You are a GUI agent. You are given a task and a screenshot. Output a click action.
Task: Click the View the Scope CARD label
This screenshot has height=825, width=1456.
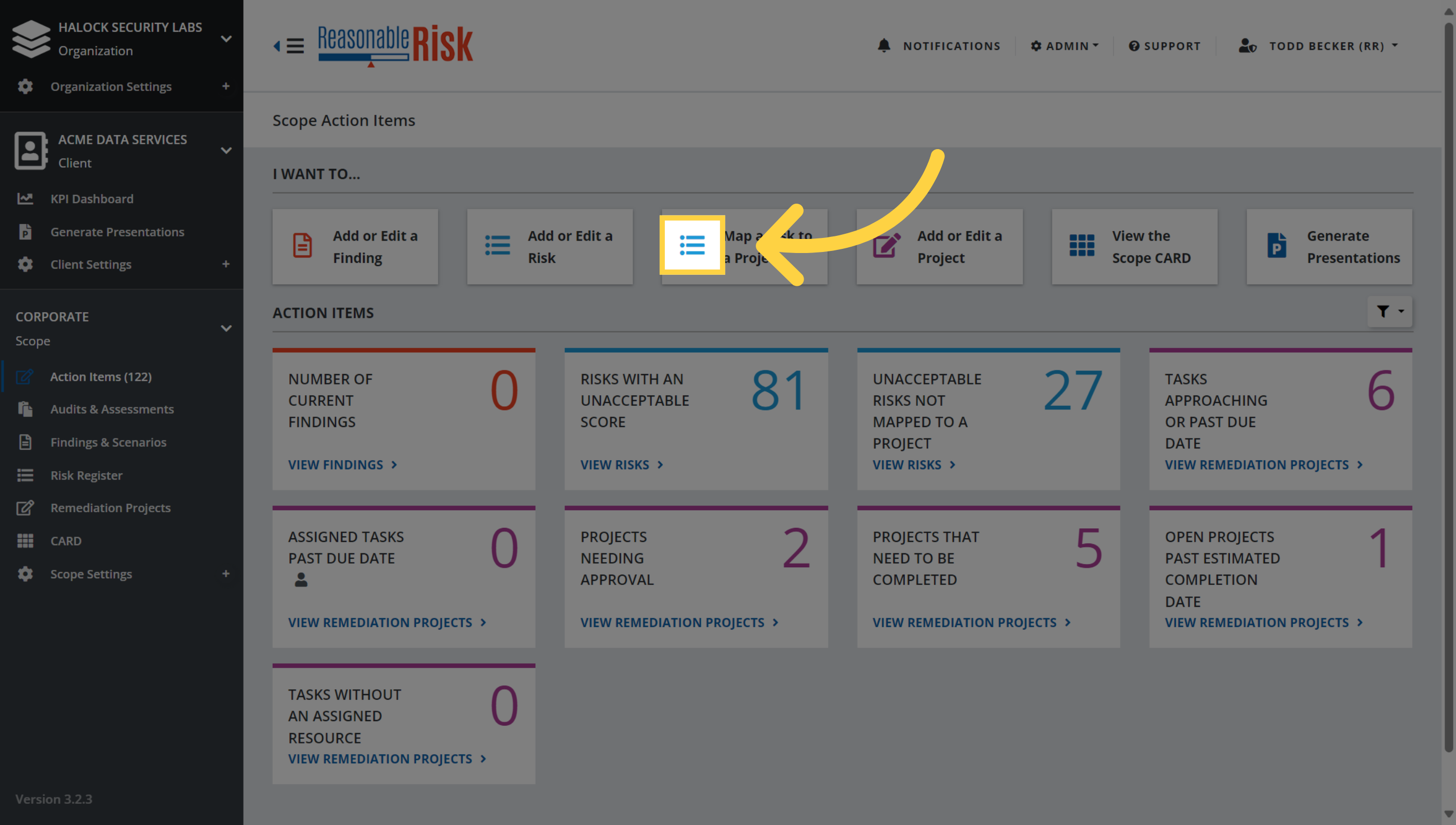1151,246
